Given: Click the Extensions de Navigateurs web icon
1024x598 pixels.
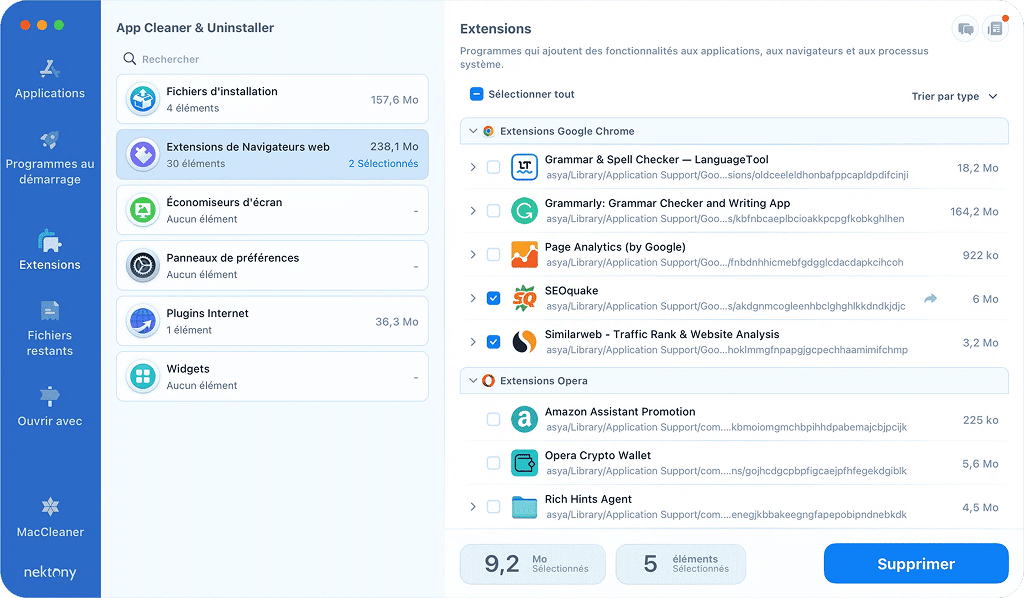Looking at the screenshot, I should click(x=142, y=155).
